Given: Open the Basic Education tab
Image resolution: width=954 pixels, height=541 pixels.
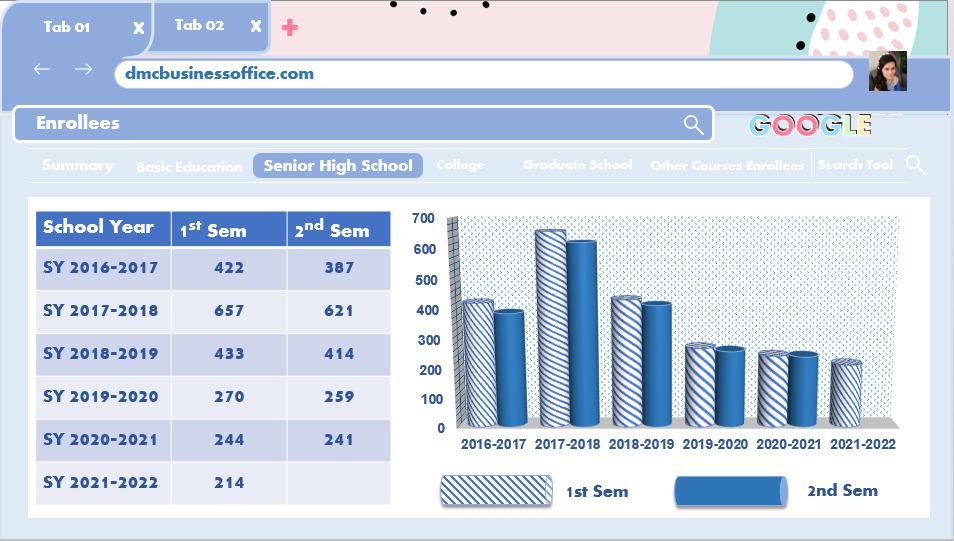Looking at the screenshot, I should pyautogui.click(x=189, y=167).
